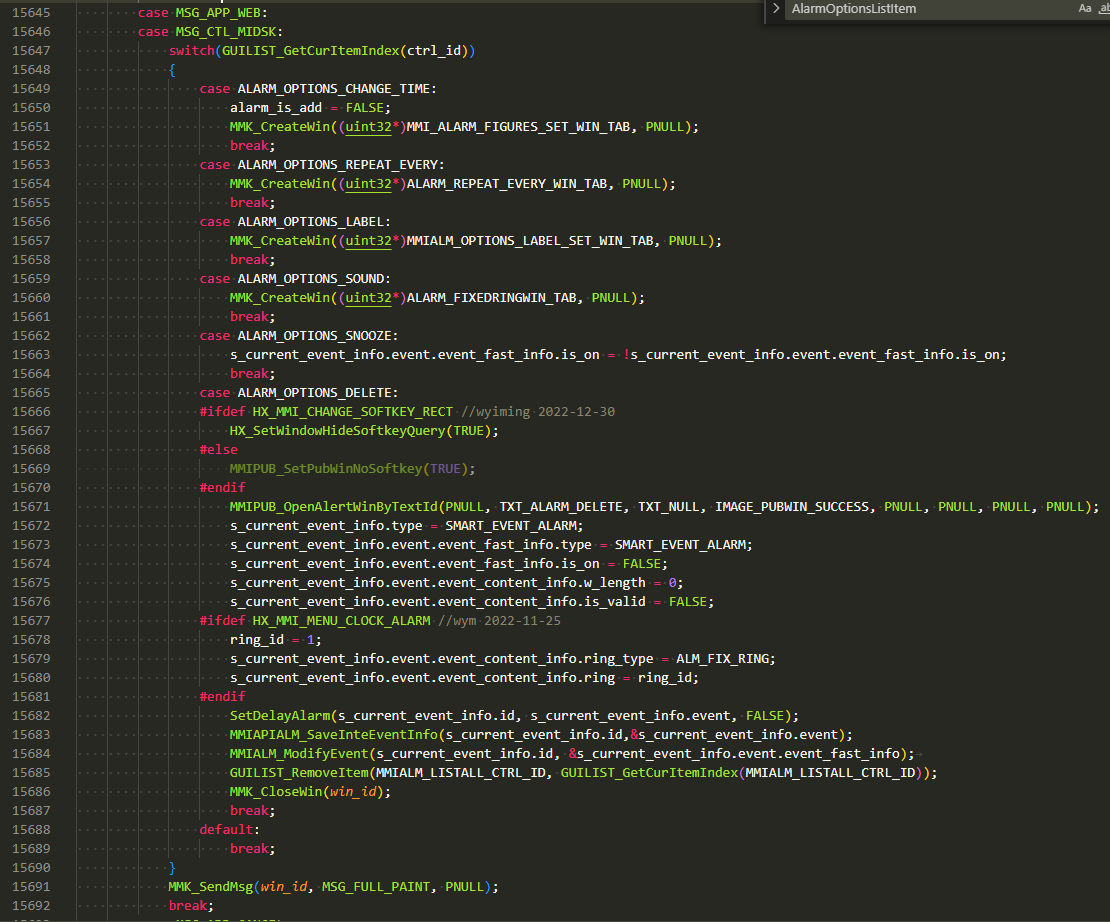Toggle the Match Case (Aa) option
This screenshot has width=1110, height=922.
1085,8
